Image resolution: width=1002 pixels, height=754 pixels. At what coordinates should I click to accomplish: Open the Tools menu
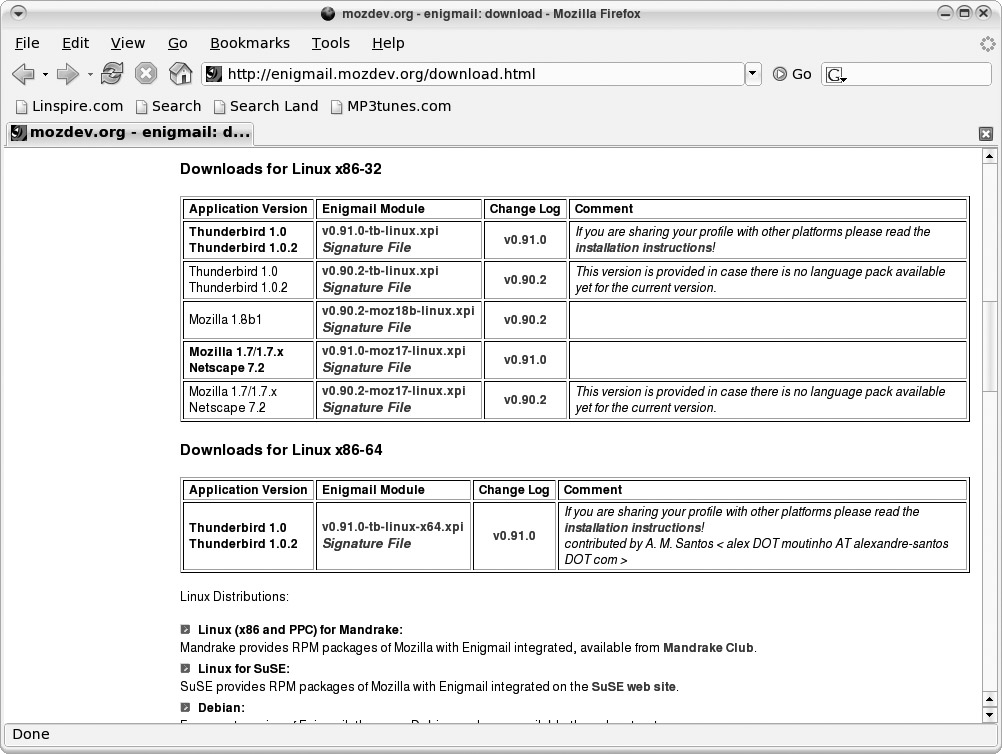click(330, 43)
